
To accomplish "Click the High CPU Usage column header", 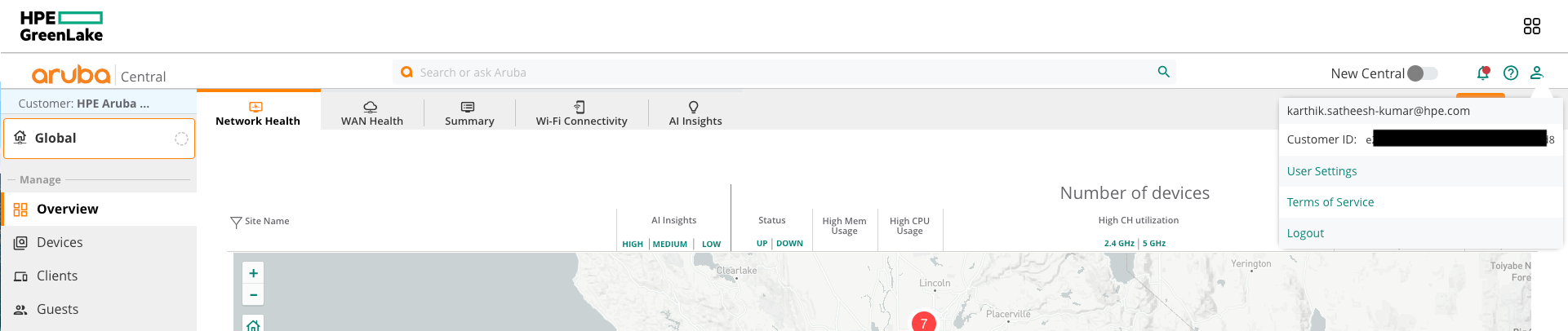I will [909, 226].
